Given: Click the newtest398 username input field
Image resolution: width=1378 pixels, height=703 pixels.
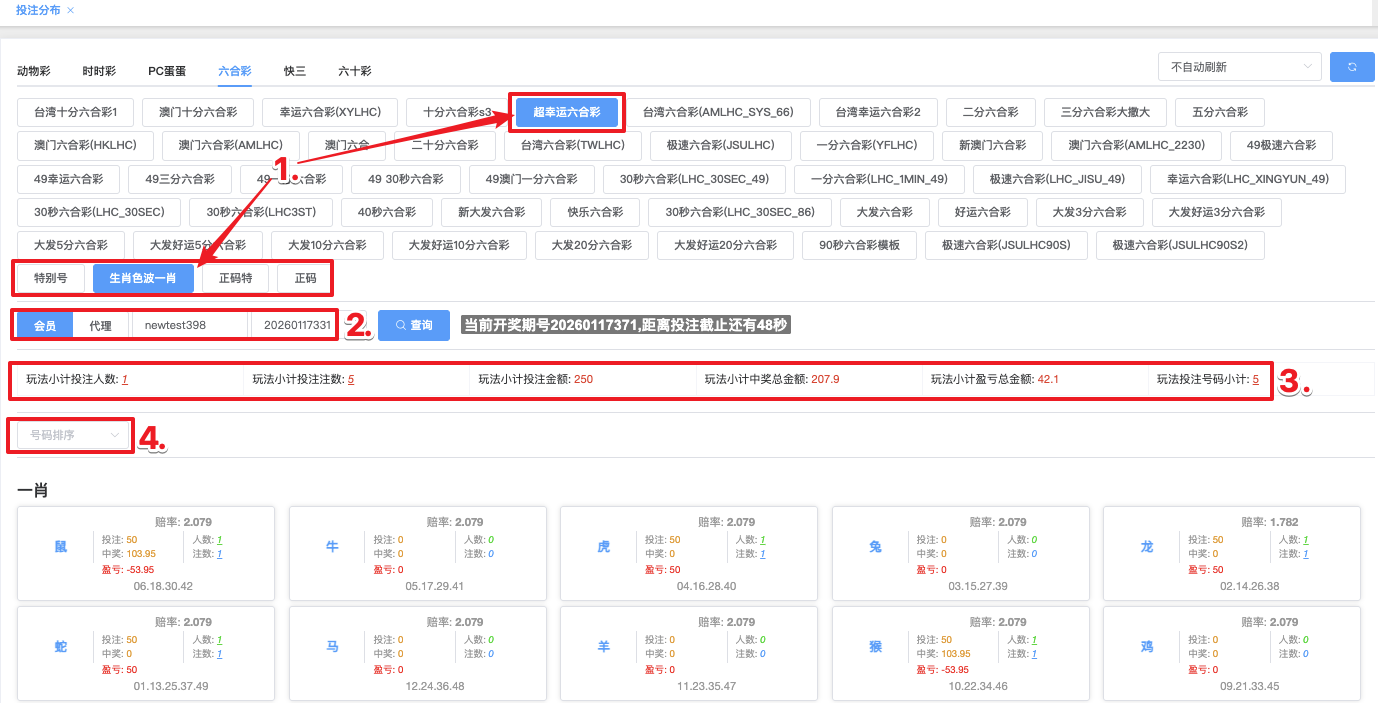Looking at the screenshot, I should point(189,326).
